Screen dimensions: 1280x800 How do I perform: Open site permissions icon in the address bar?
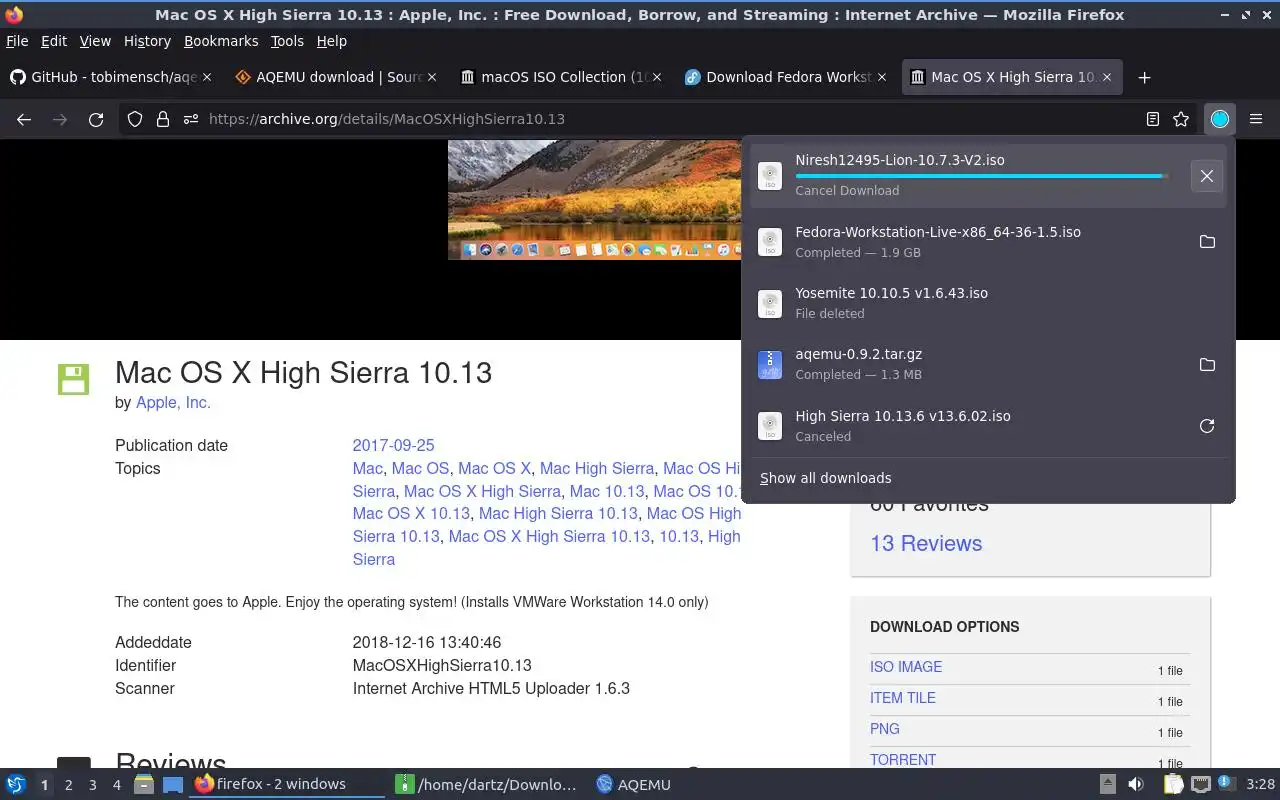pos(191,119)
